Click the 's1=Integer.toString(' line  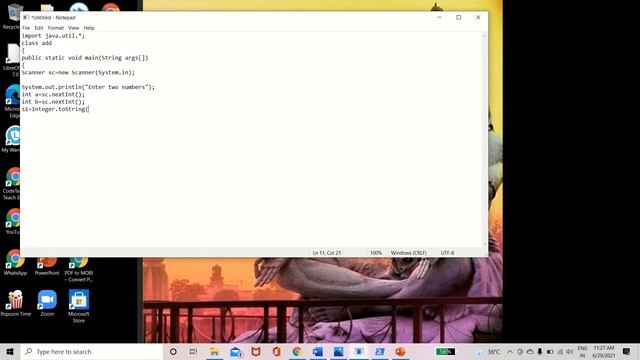pyautogui.click(x=55, y=109)
